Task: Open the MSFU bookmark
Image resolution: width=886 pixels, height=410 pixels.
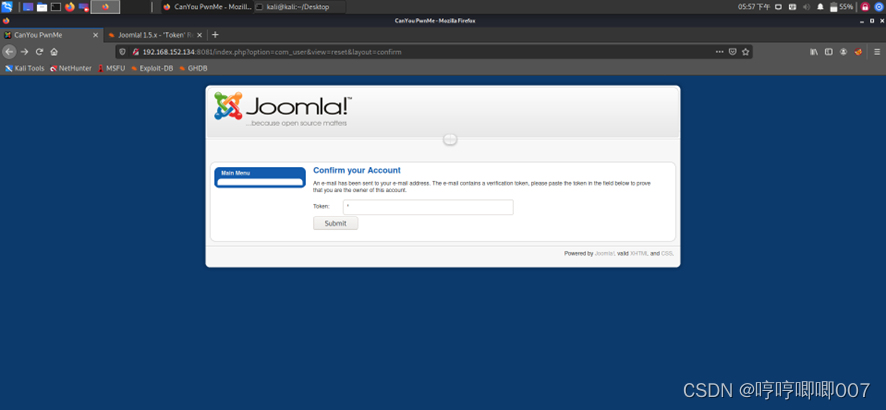Action: point(111,68)
